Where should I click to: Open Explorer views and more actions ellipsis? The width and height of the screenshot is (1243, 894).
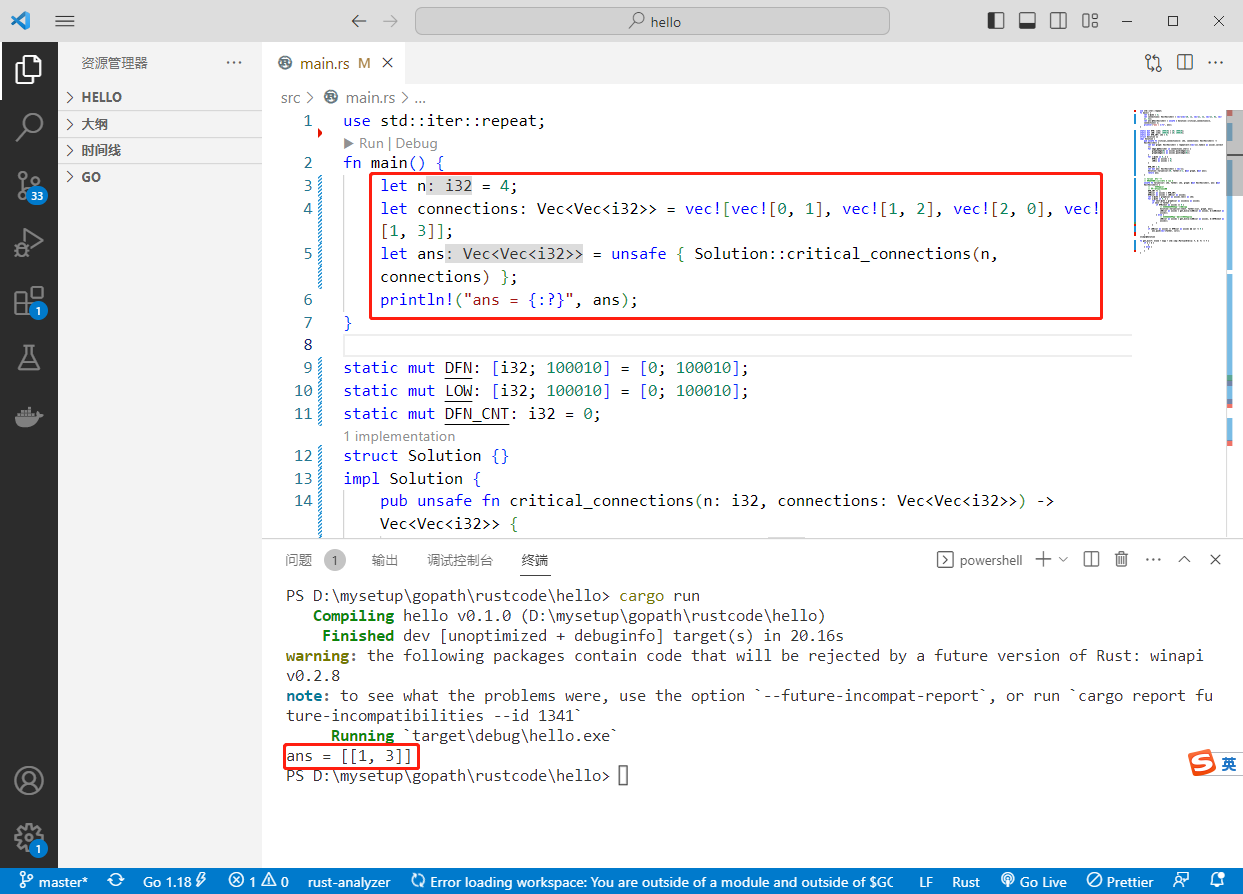(234, 62)
